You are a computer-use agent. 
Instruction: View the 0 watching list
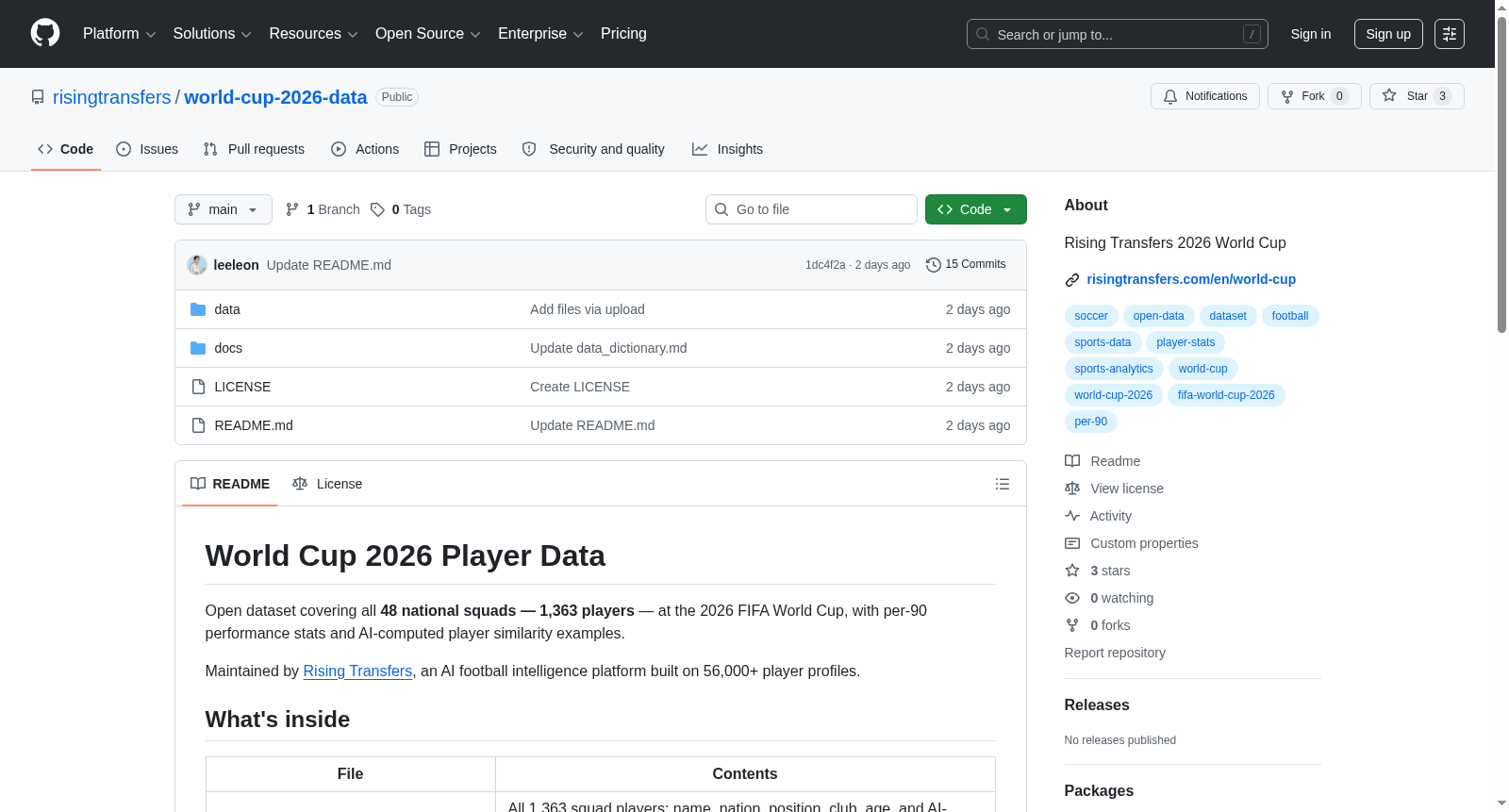pos(1109,598)
